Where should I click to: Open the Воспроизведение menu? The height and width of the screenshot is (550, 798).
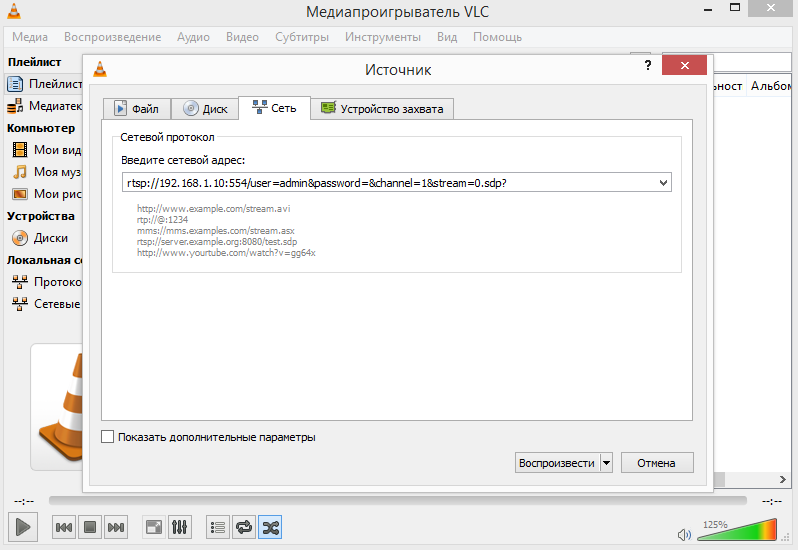(112, 37)
